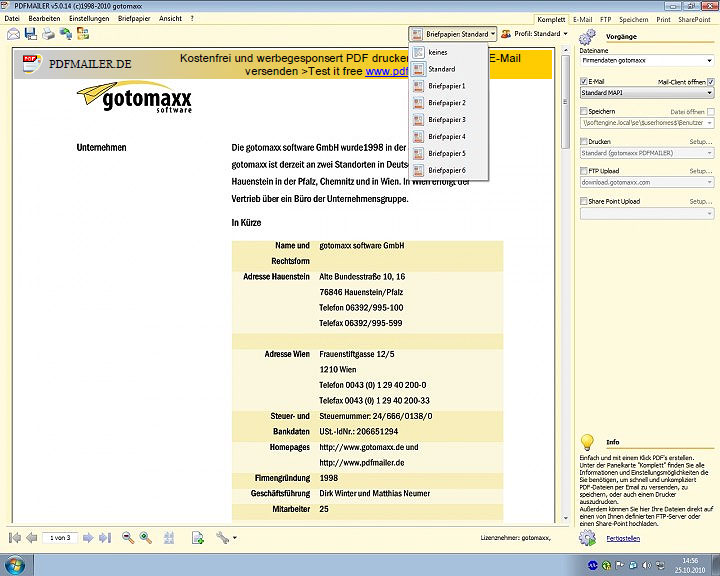Jump to the last page arrow
720x576 pixels.
click(x=105, y=537)
